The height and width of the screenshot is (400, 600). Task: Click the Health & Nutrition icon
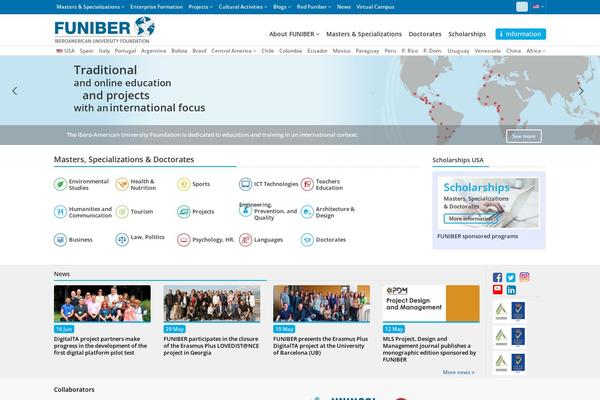122,184
